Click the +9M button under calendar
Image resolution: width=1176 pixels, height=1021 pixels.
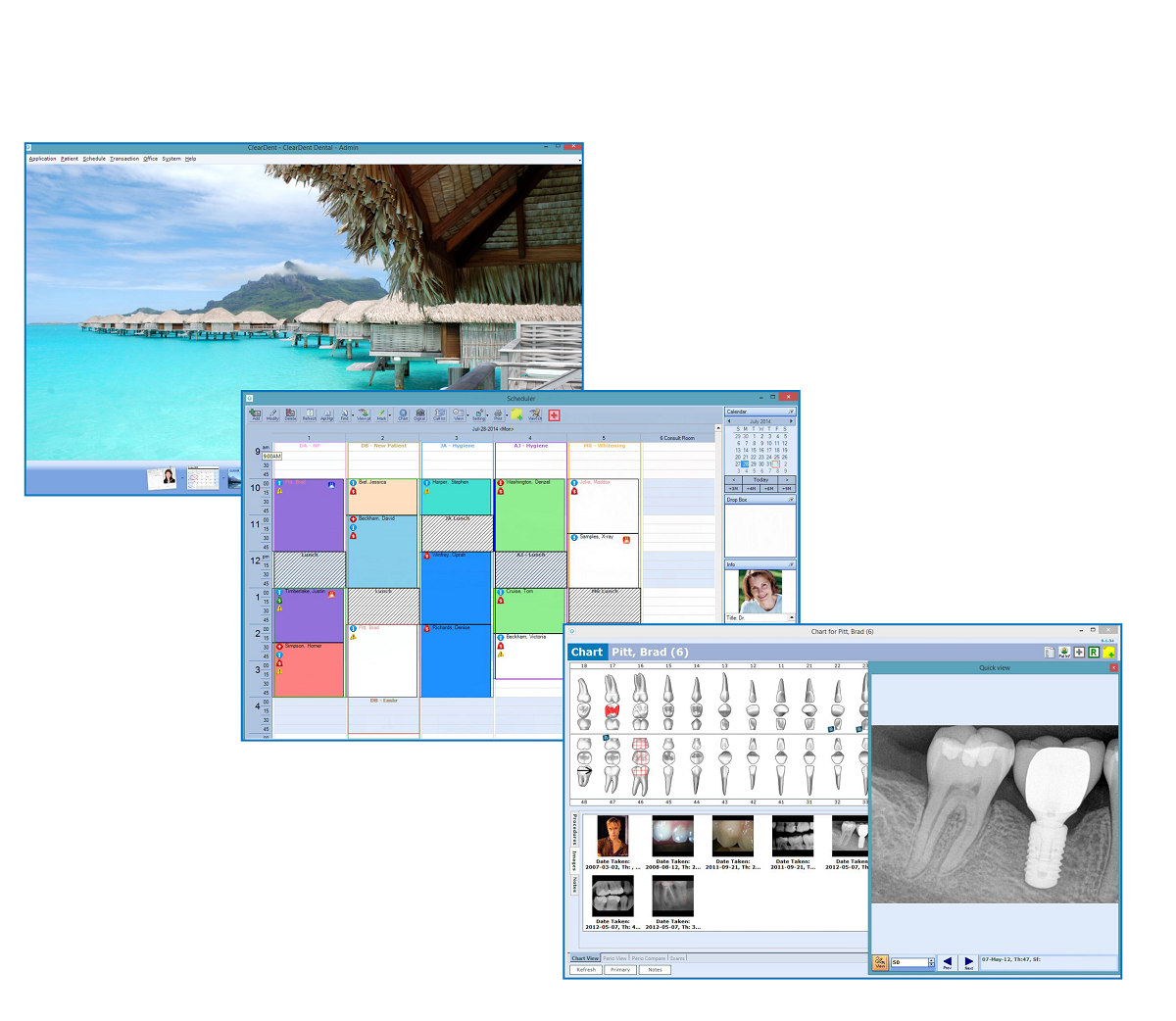[786, 488]
